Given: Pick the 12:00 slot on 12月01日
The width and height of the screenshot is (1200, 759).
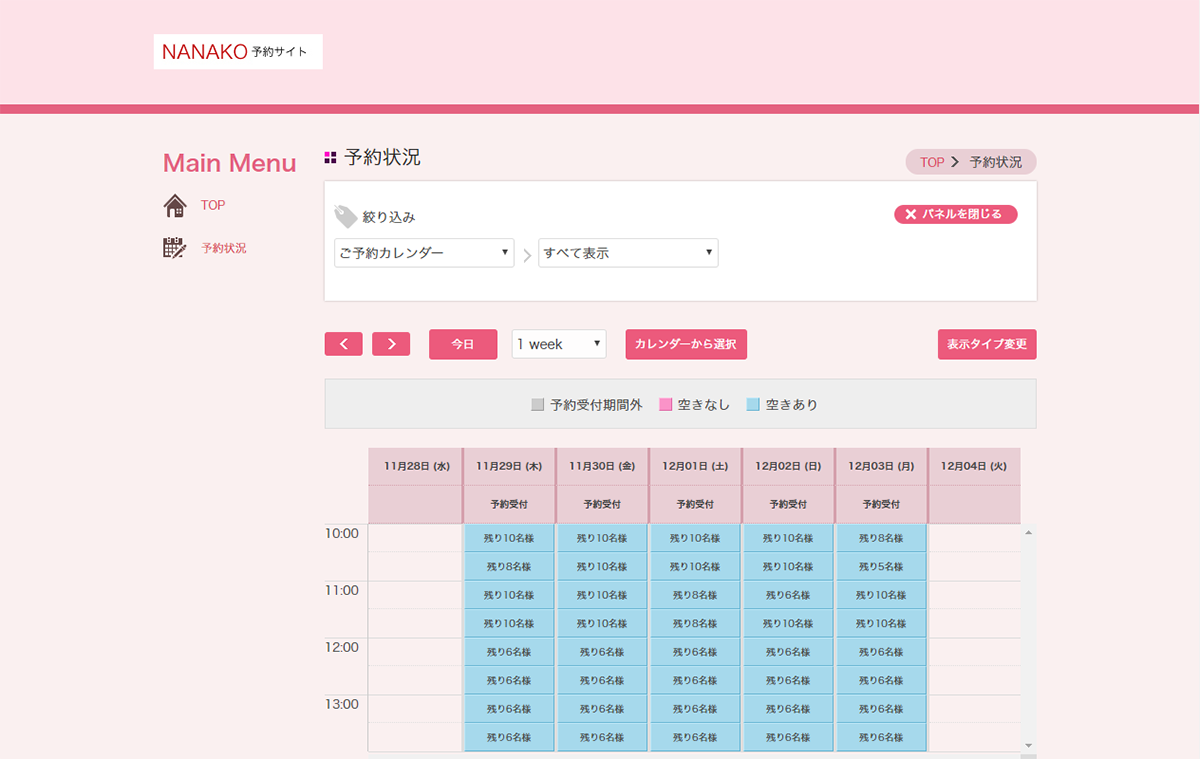Looking at the screenshot, I should tap(695, 652).
